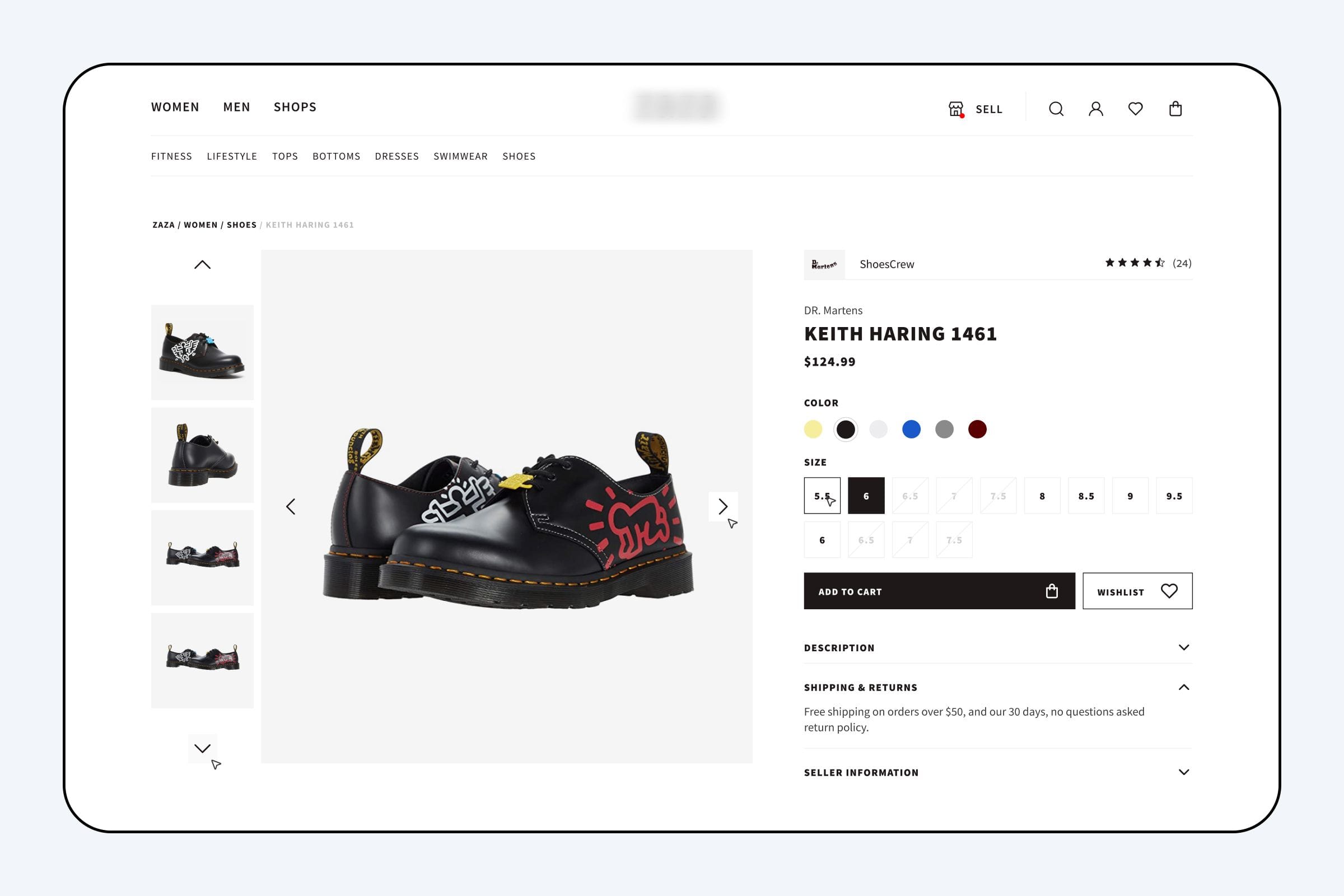The image size is (1344, 896).
Task: Show previous product image with left arrow
Action: click(x=291, y=506)
